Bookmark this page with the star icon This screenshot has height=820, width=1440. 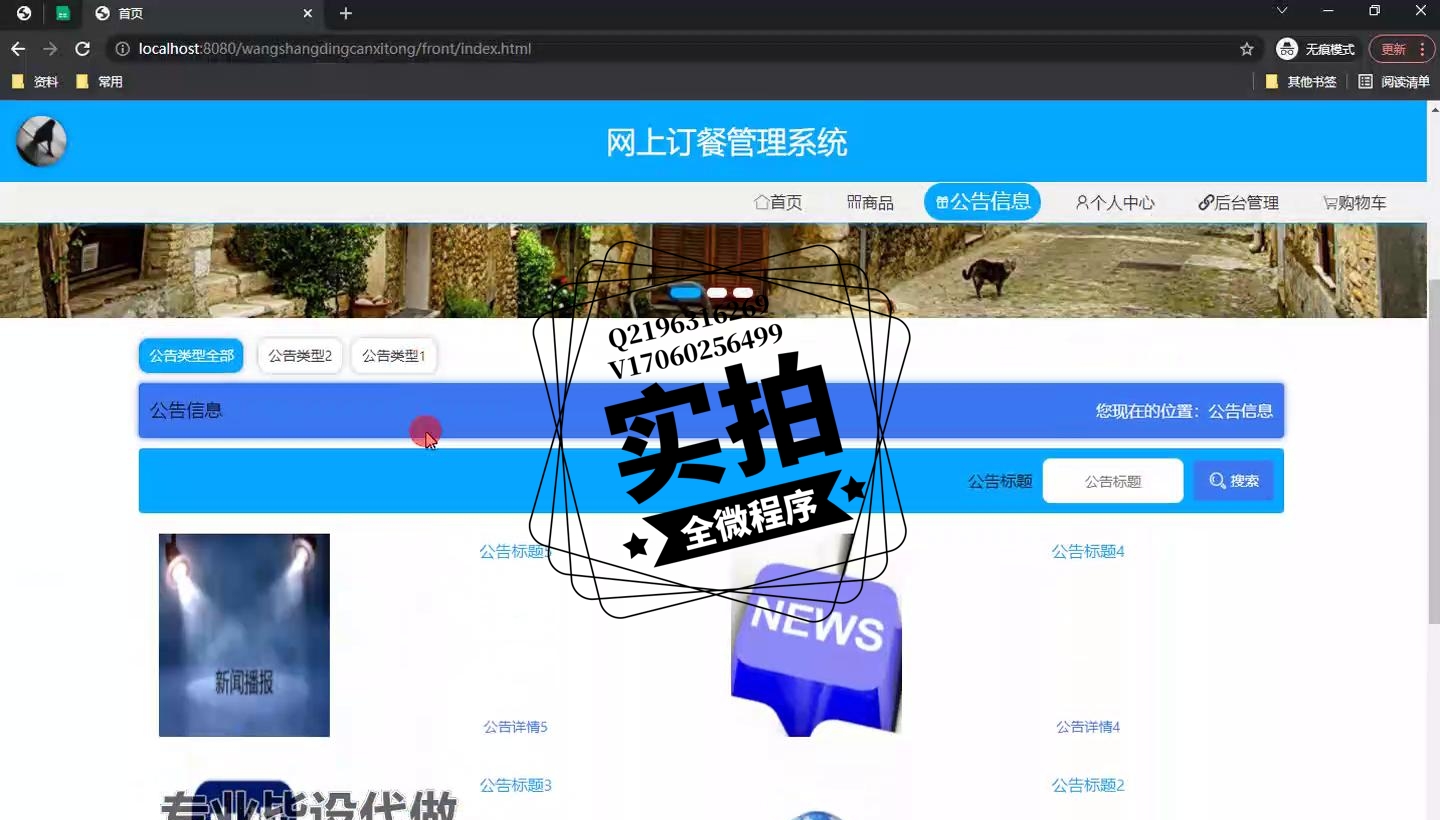(1246, 49)
